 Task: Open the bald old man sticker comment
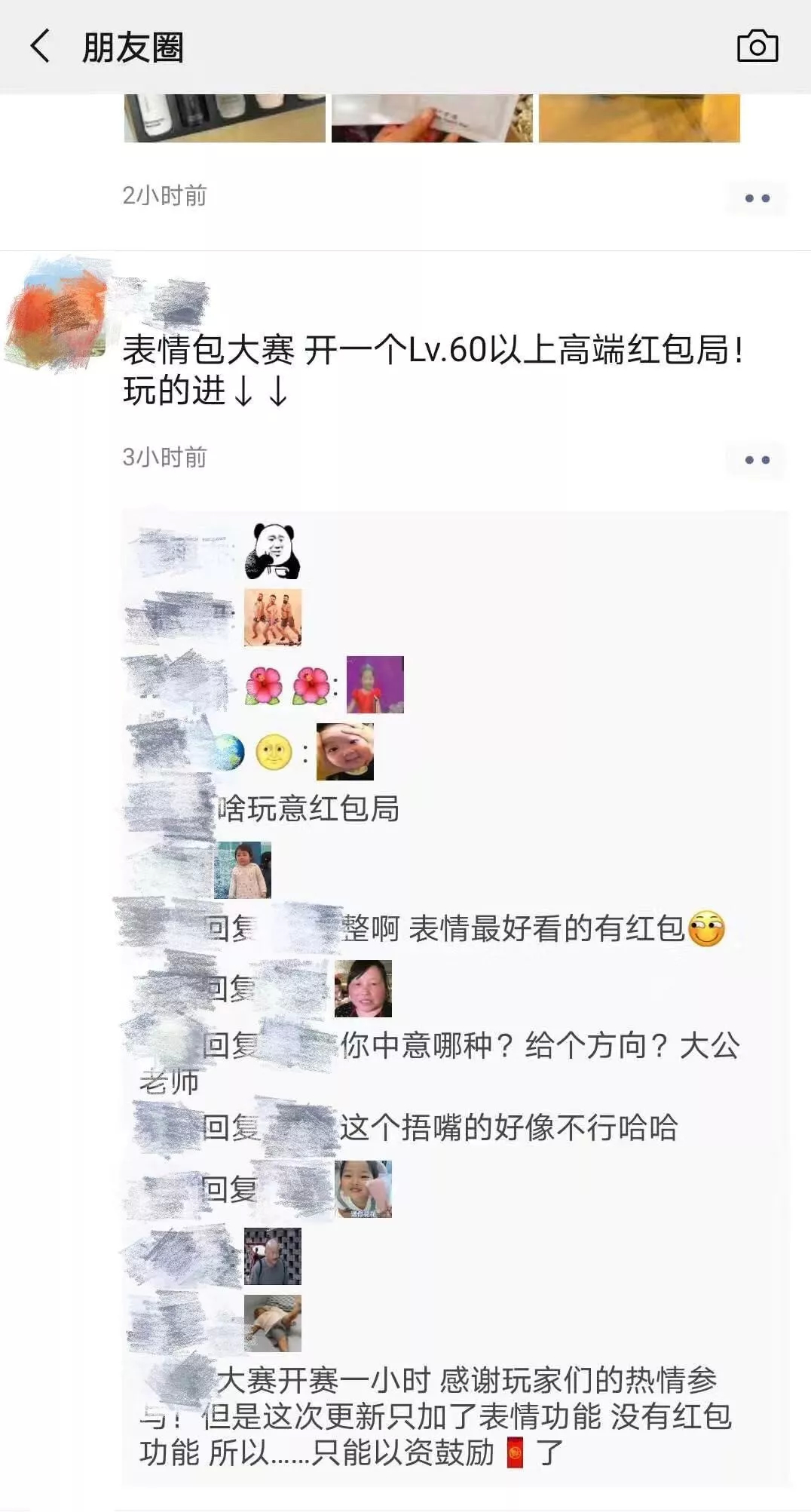tap(273, 1256)
